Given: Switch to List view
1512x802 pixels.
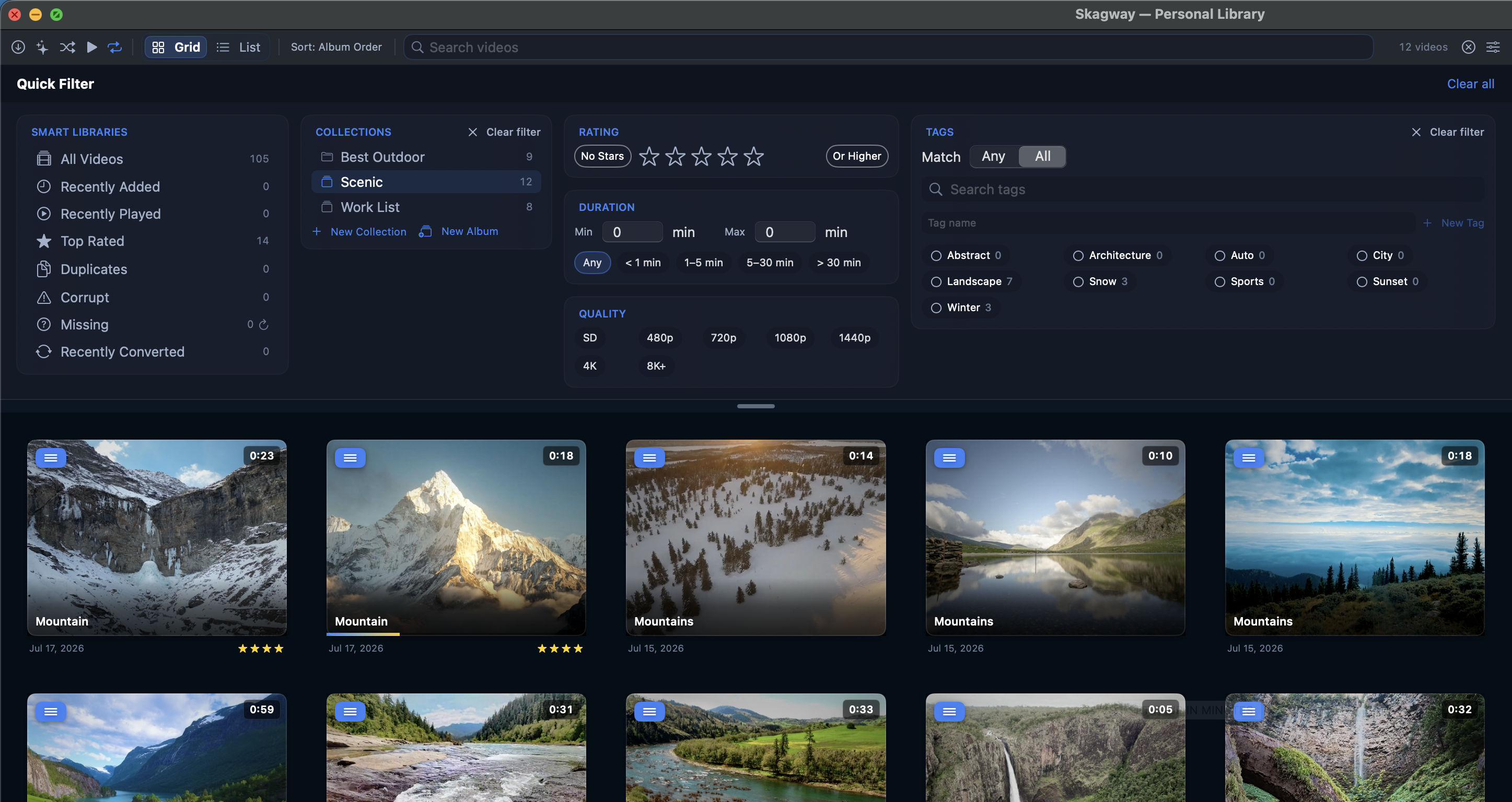Looking at the screenshot, I should tap(238, 47).
